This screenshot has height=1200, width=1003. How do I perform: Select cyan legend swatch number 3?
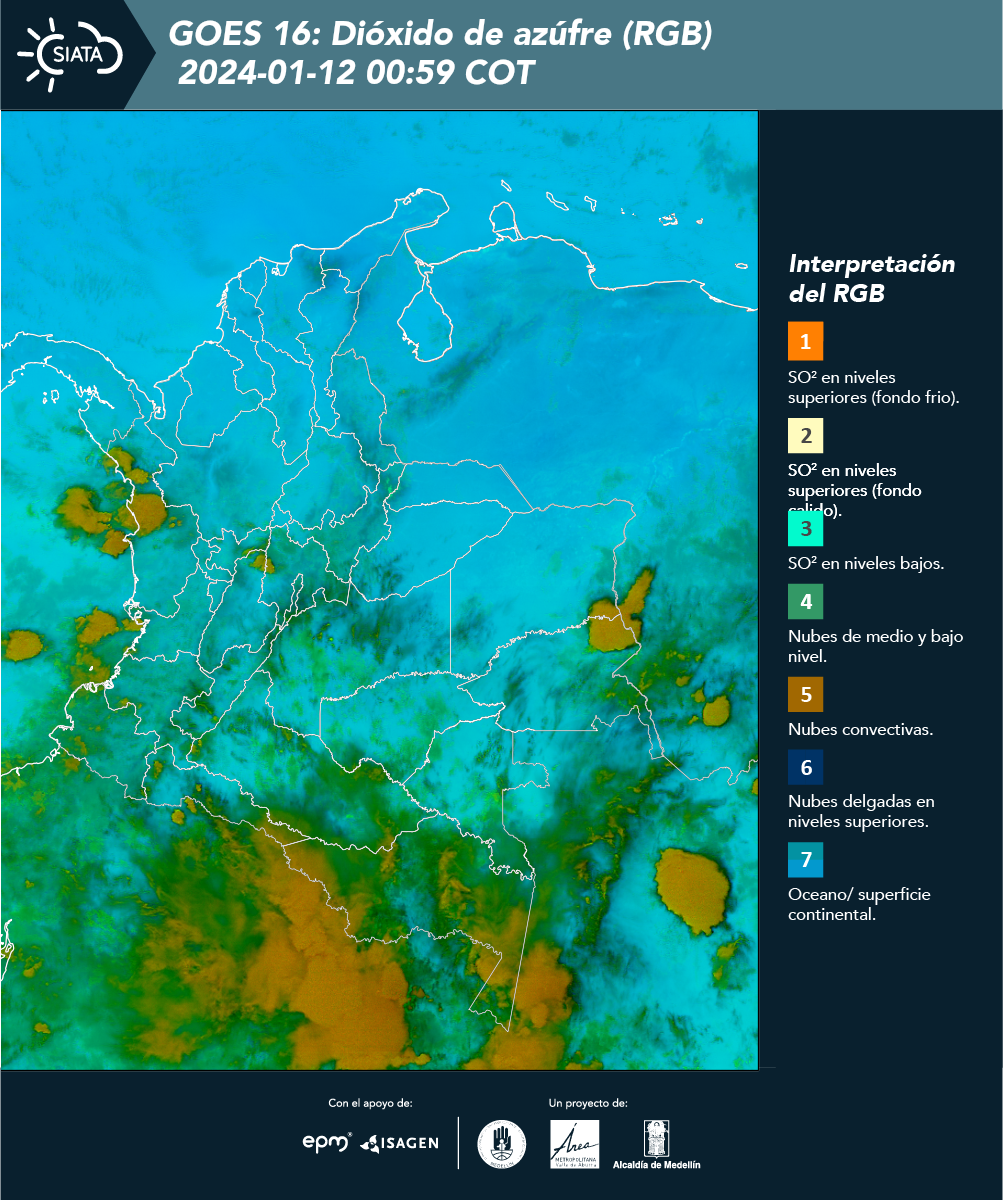click(805, 528)
